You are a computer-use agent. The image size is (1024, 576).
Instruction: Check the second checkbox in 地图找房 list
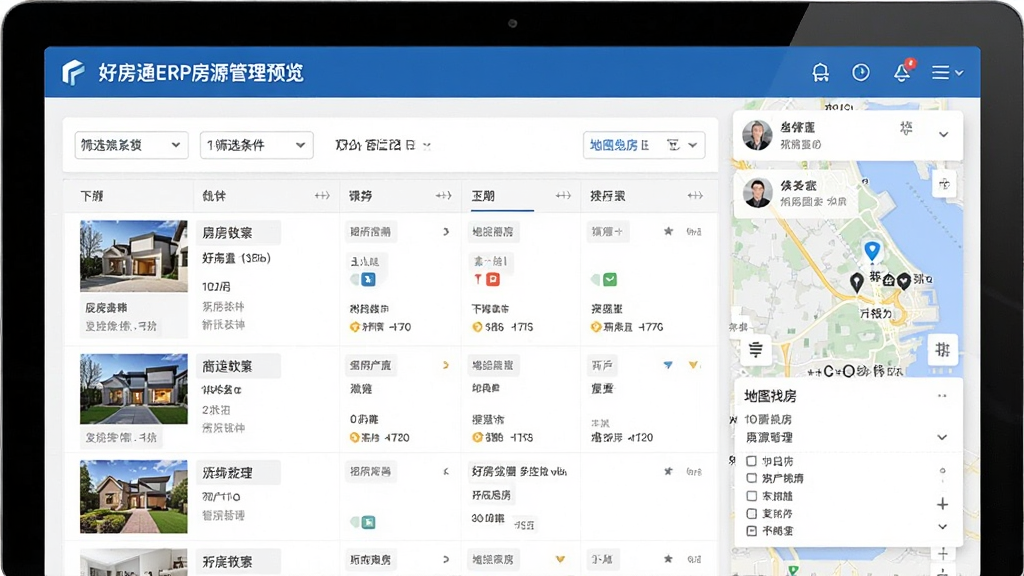[x=751, y=478]
